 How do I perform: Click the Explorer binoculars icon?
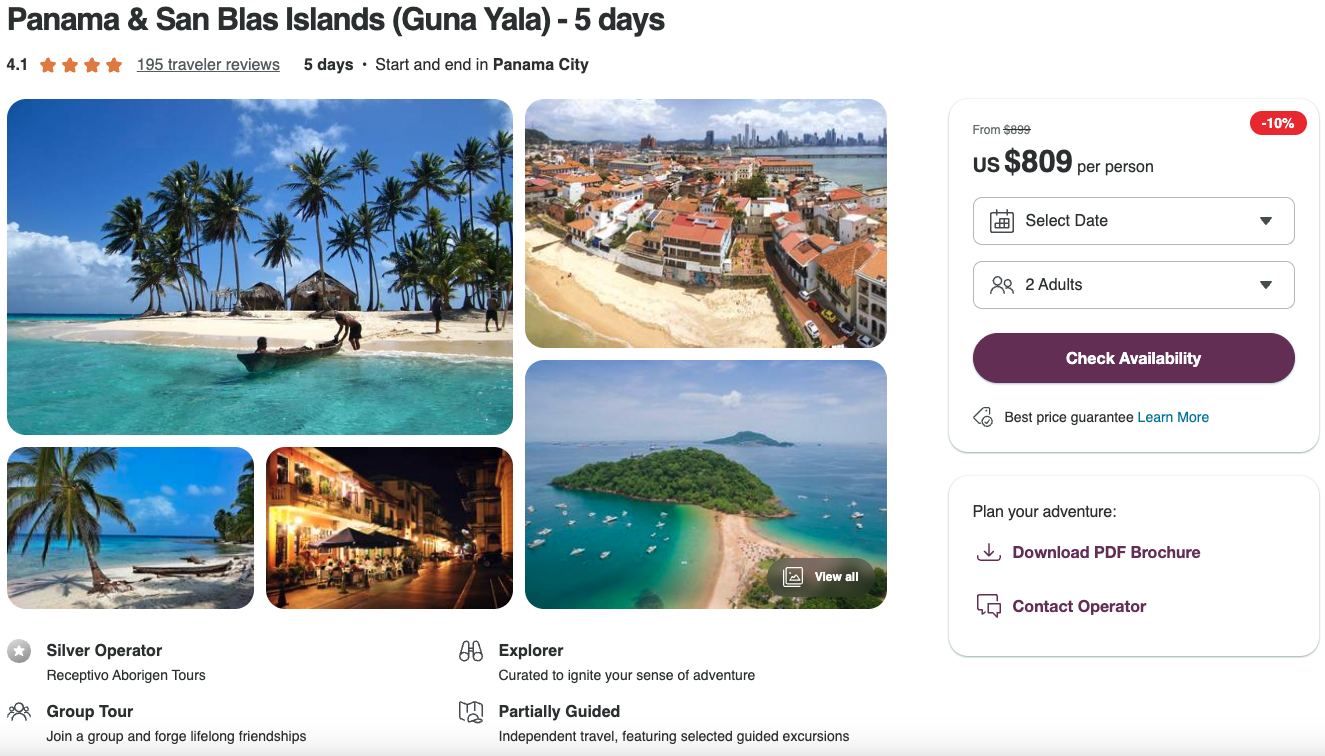(471, 651)
